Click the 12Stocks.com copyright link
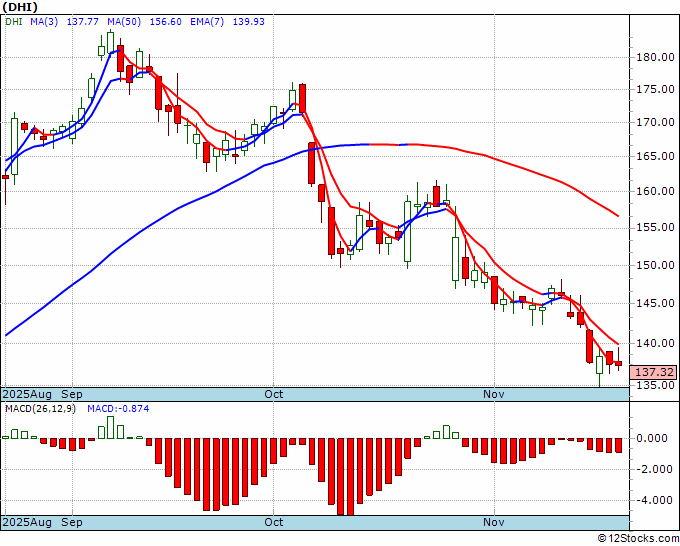This screenshot has height=546, width=680. [638, 538]
